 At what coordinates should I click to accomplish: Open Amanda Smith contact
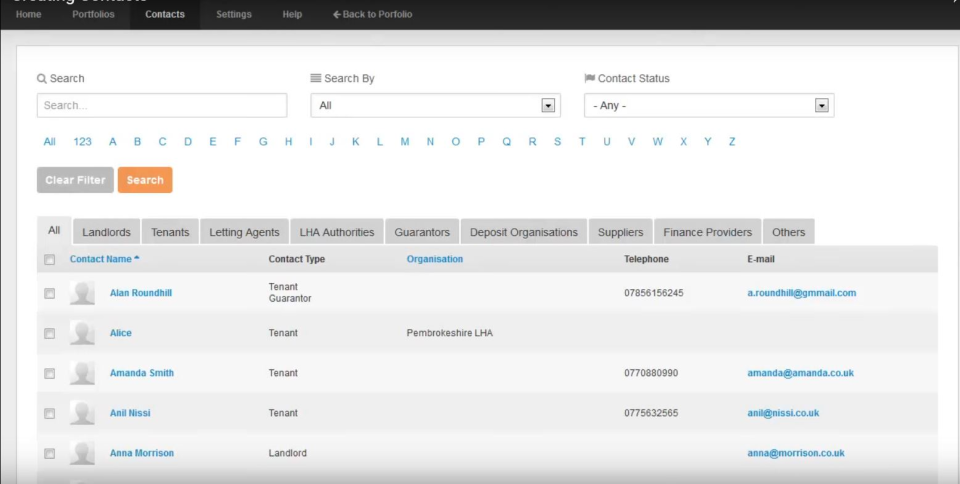point(141,373)
